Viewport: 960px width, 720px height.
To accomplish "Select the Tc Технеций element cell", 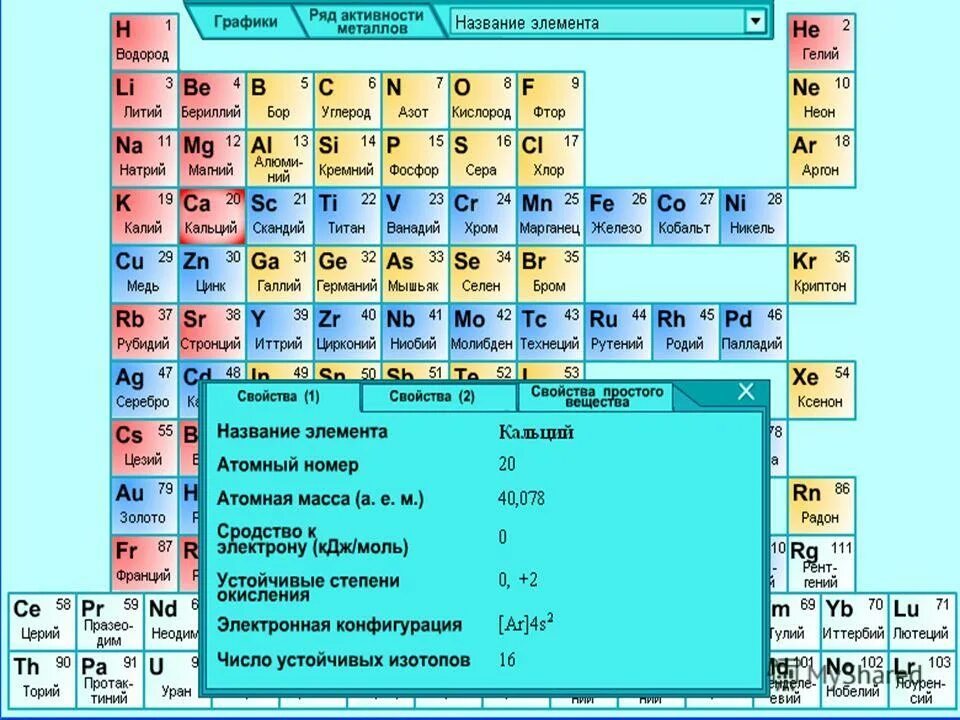I will point(550,332).
